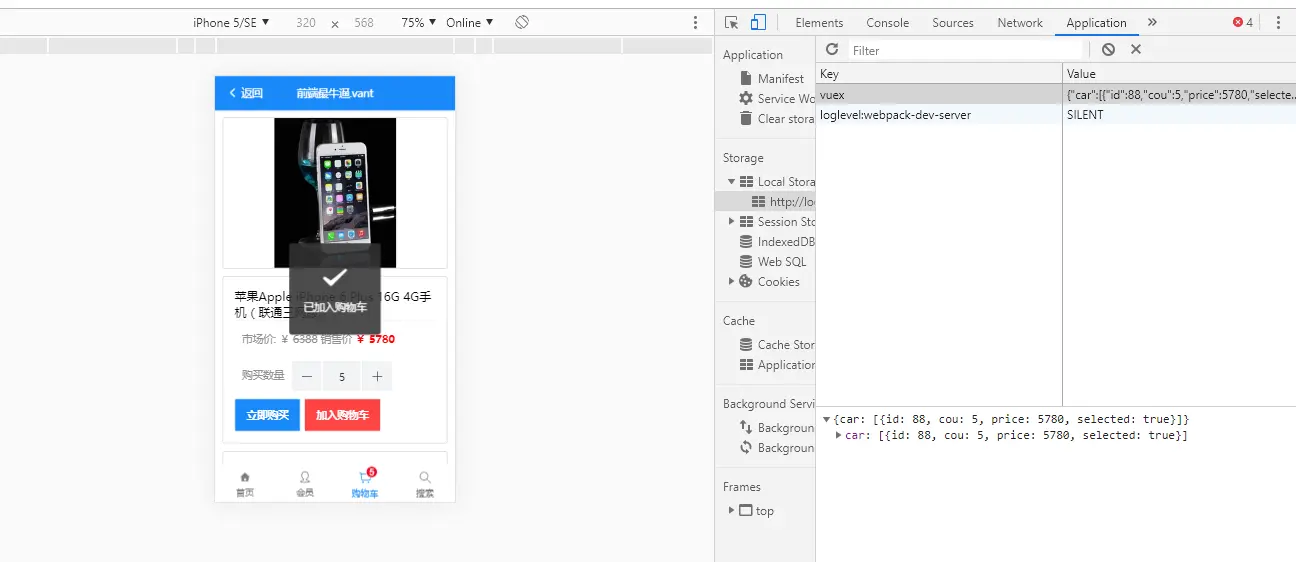The height and width of the screenshot is (562, 1296).
Task: Go to 会员 member tab
Action: coord(305,484)
